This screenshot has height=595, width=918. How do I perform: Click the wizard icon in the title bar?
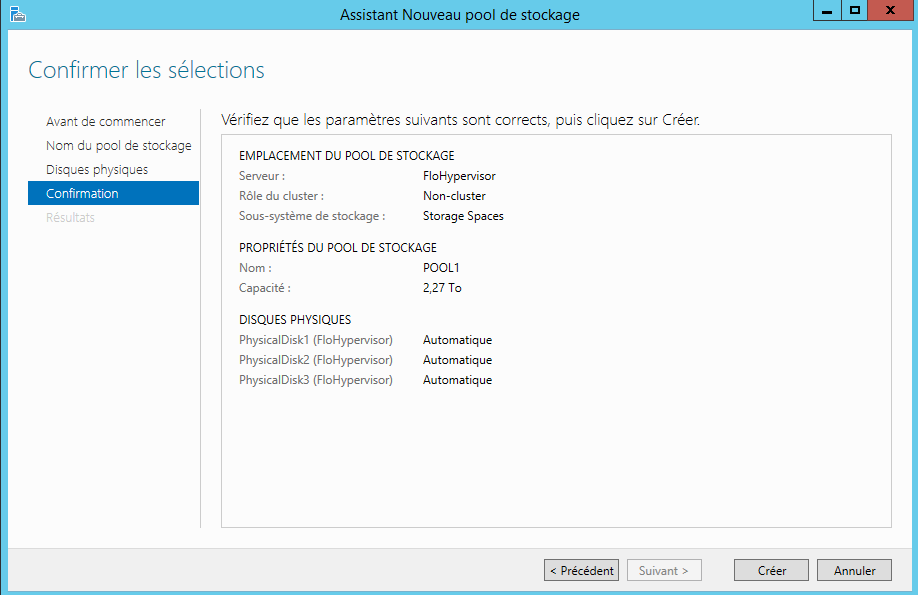pos(16,14)
